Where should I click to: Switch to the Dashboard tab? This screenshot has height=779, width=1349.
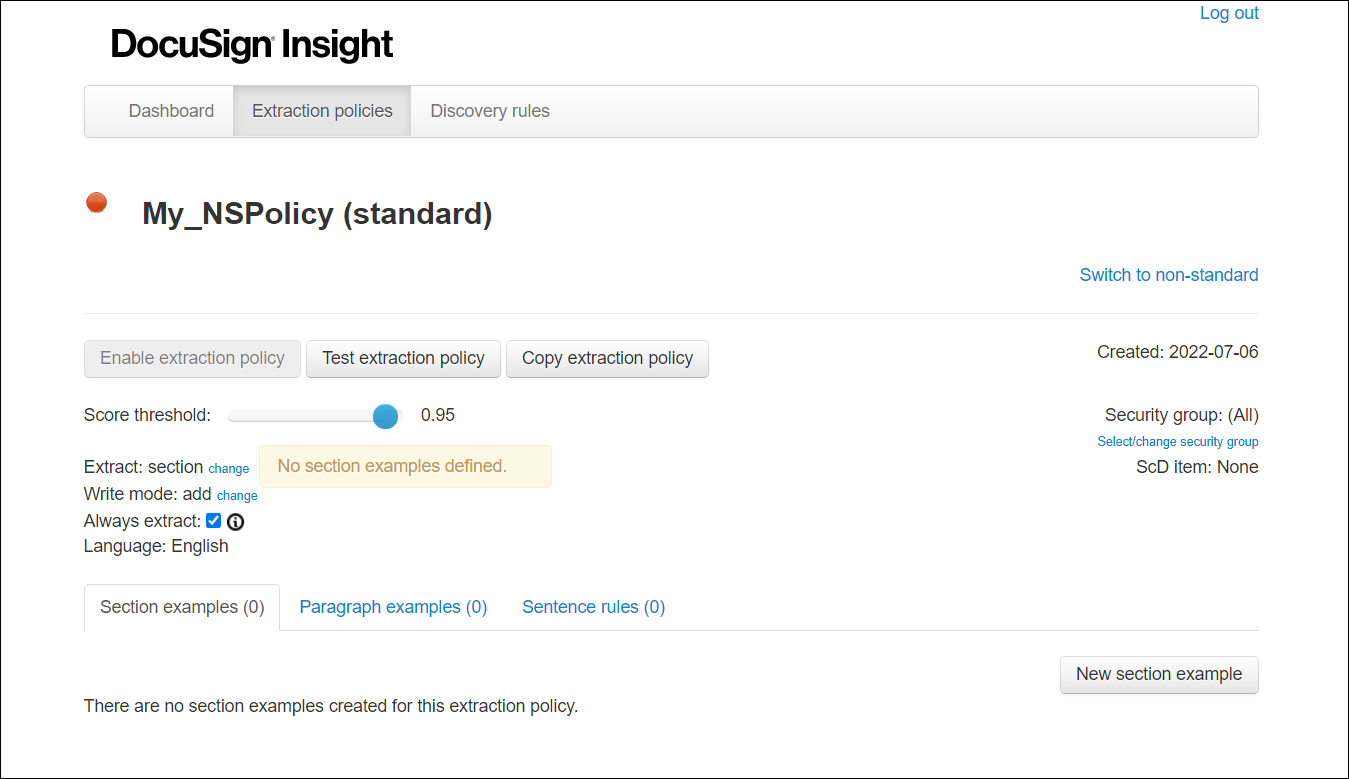coord(171,111)
